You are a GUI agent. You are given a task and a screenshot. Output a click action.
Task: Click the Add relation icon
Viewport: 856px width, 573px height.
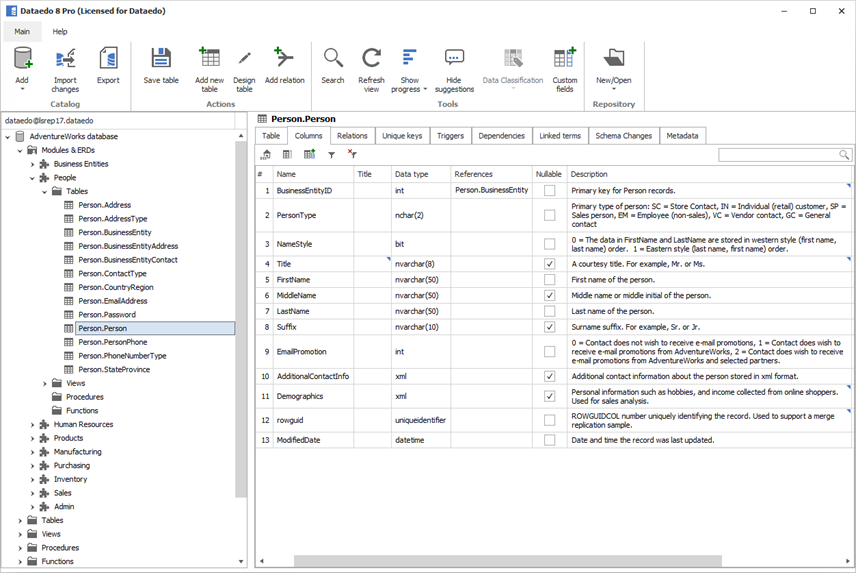point(285,58)
